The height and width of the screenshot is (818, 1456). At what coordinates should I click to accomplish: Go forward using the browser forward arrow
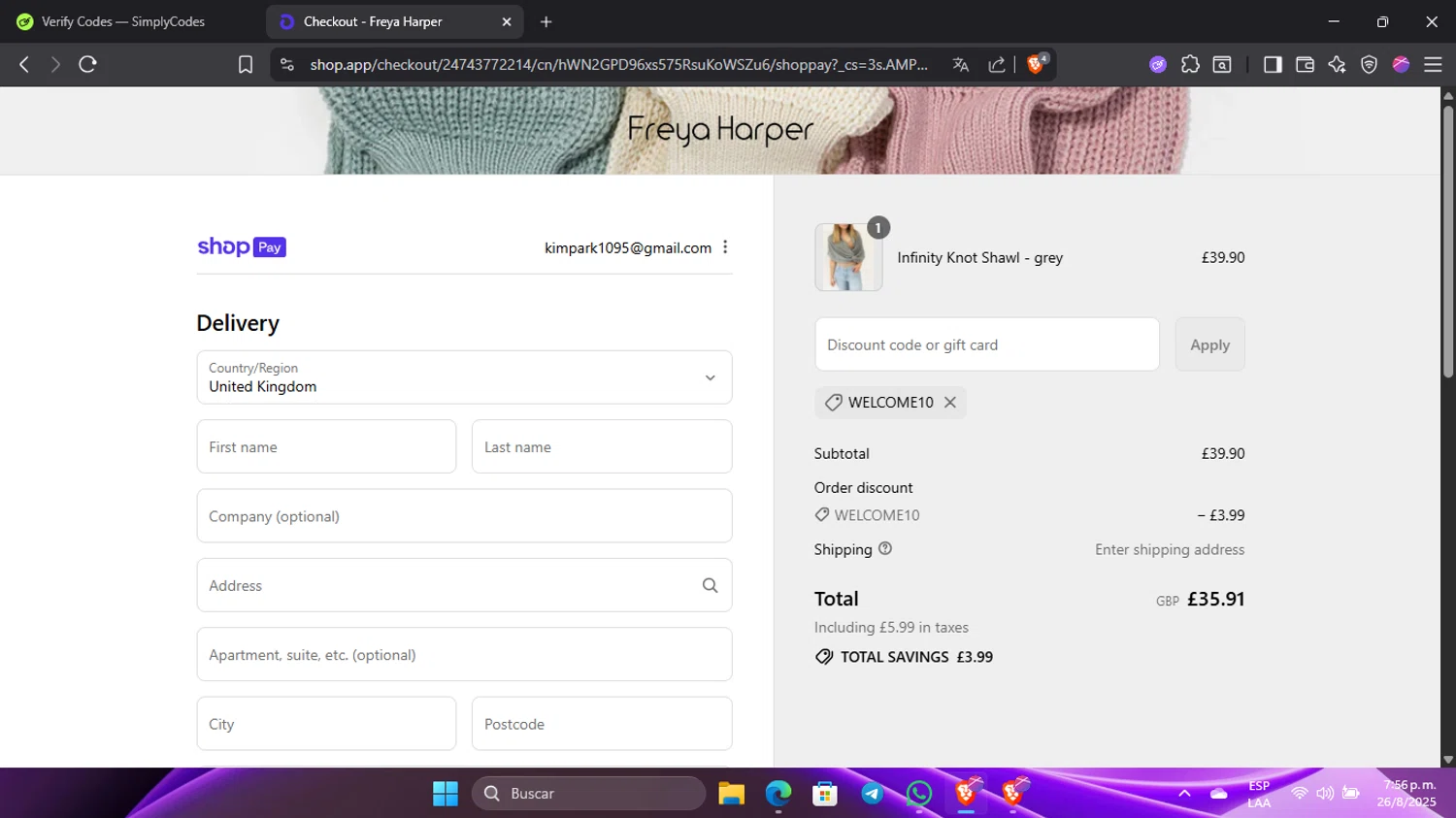coord(55,64)
